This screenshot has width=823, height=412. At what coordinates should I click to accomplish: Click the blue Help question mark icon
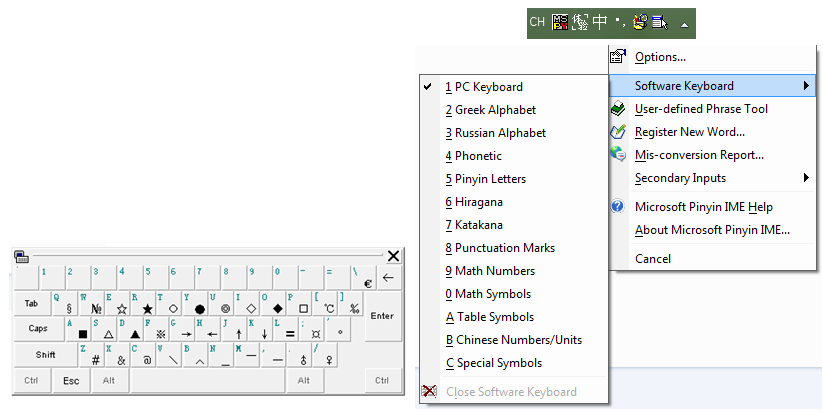pyautogui.click(x=618, y=206)
